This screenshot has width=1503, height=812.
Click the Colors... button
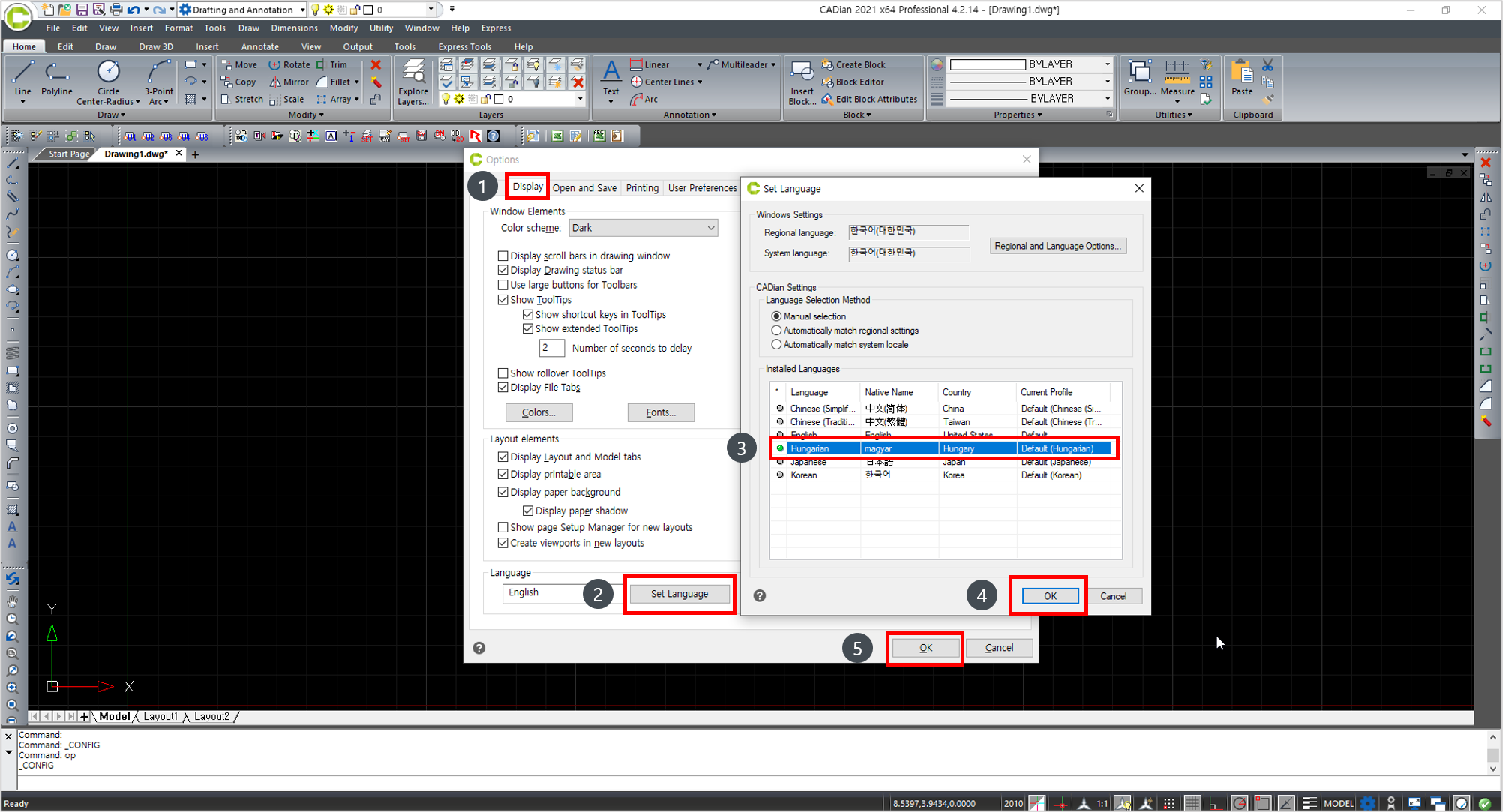click(x=538, y=412)
